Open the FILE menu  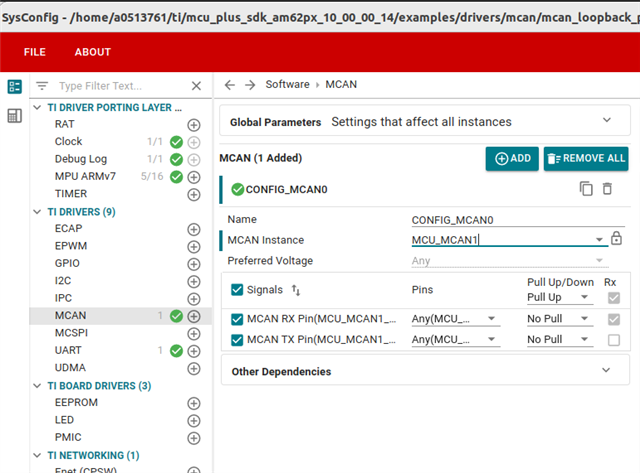[x=35, y=52]
